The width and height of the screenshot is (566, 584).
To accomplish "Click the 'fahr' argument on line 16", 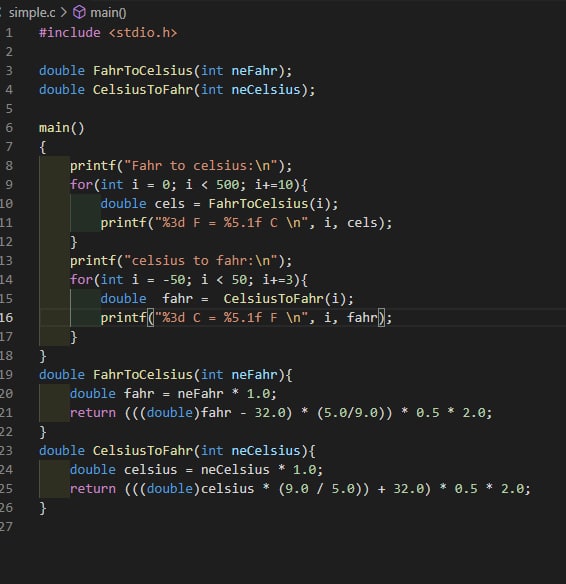I will 362,318.
